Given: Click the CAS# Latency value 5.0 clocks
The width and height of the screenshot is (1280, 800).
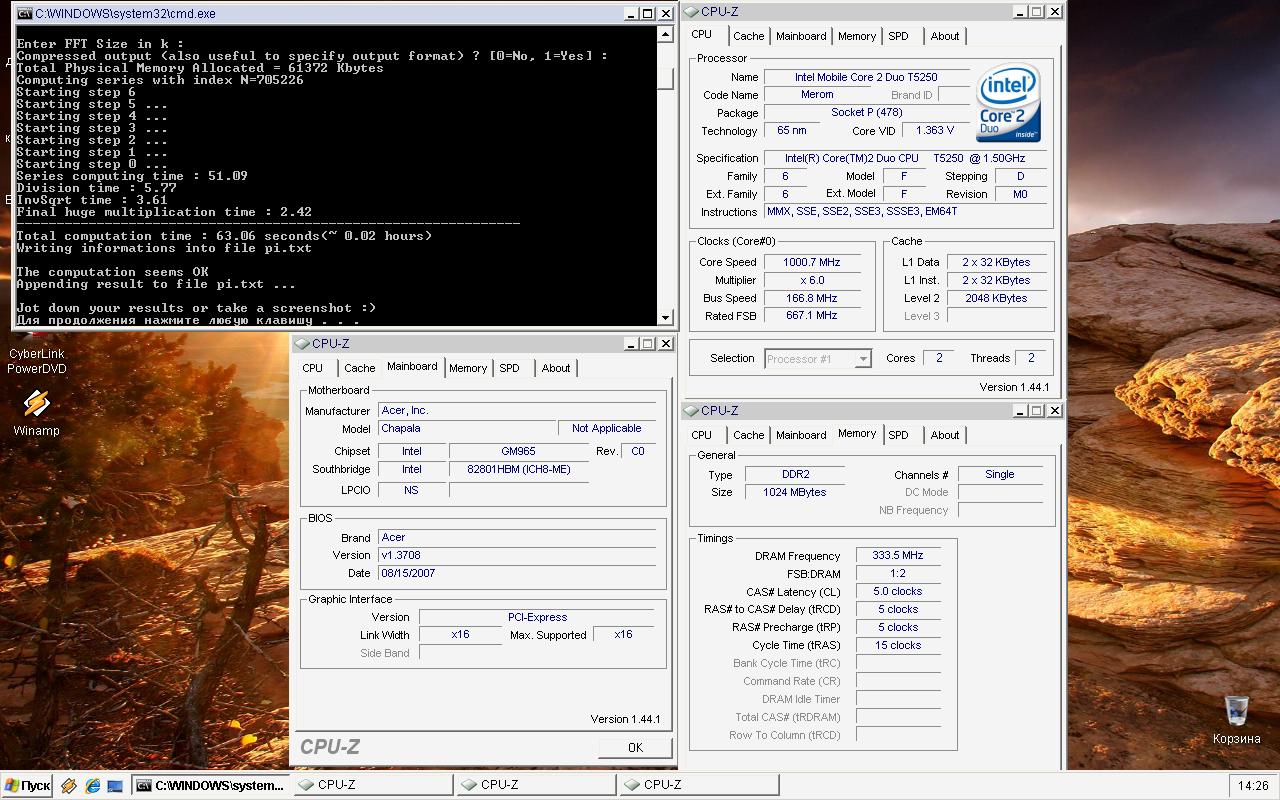Looking at the screenshot, I should (898, 591).
